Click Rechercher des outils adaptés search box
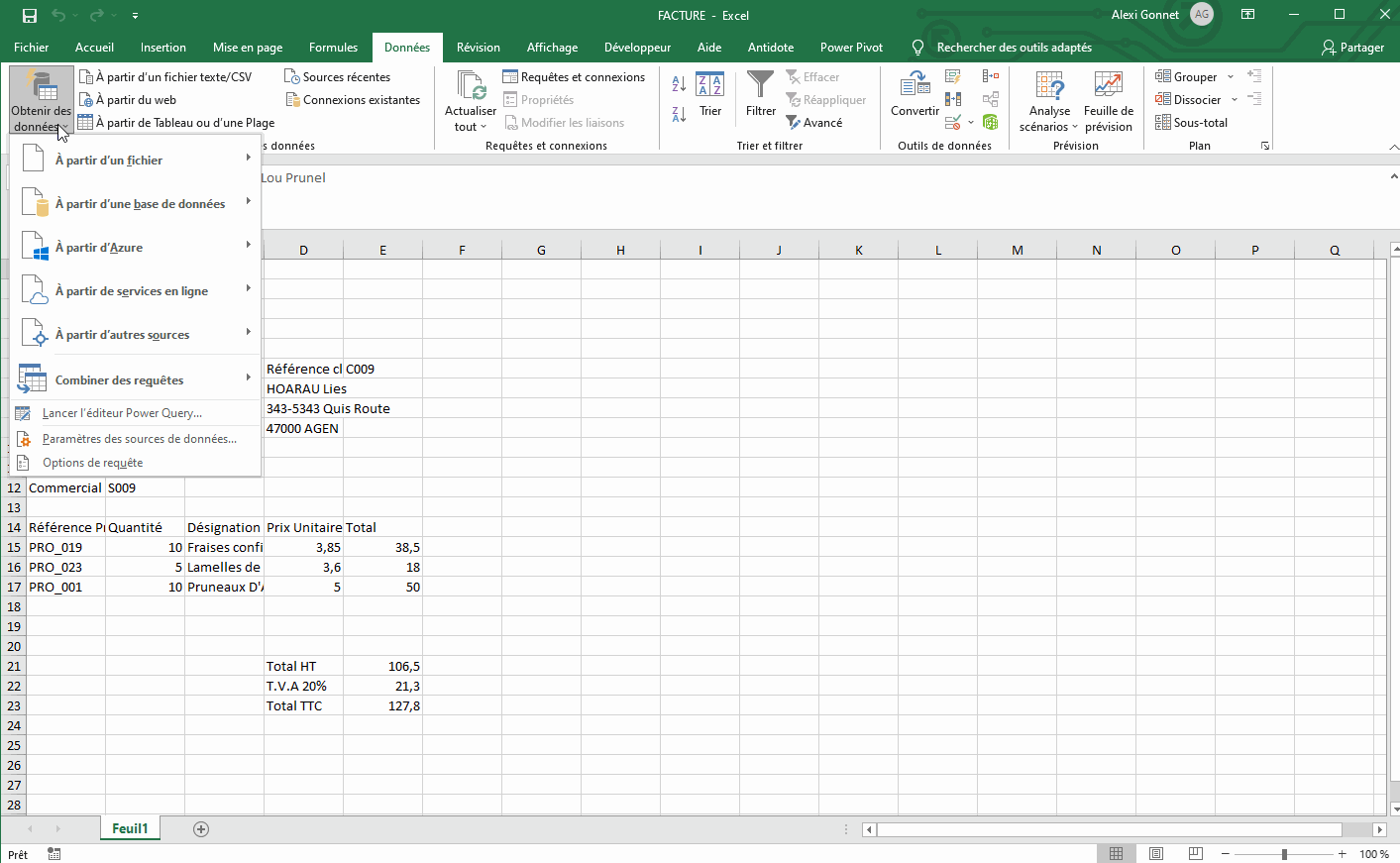Image resolution: width=1400 pixels, height=863 pixels. [1003, 47]
